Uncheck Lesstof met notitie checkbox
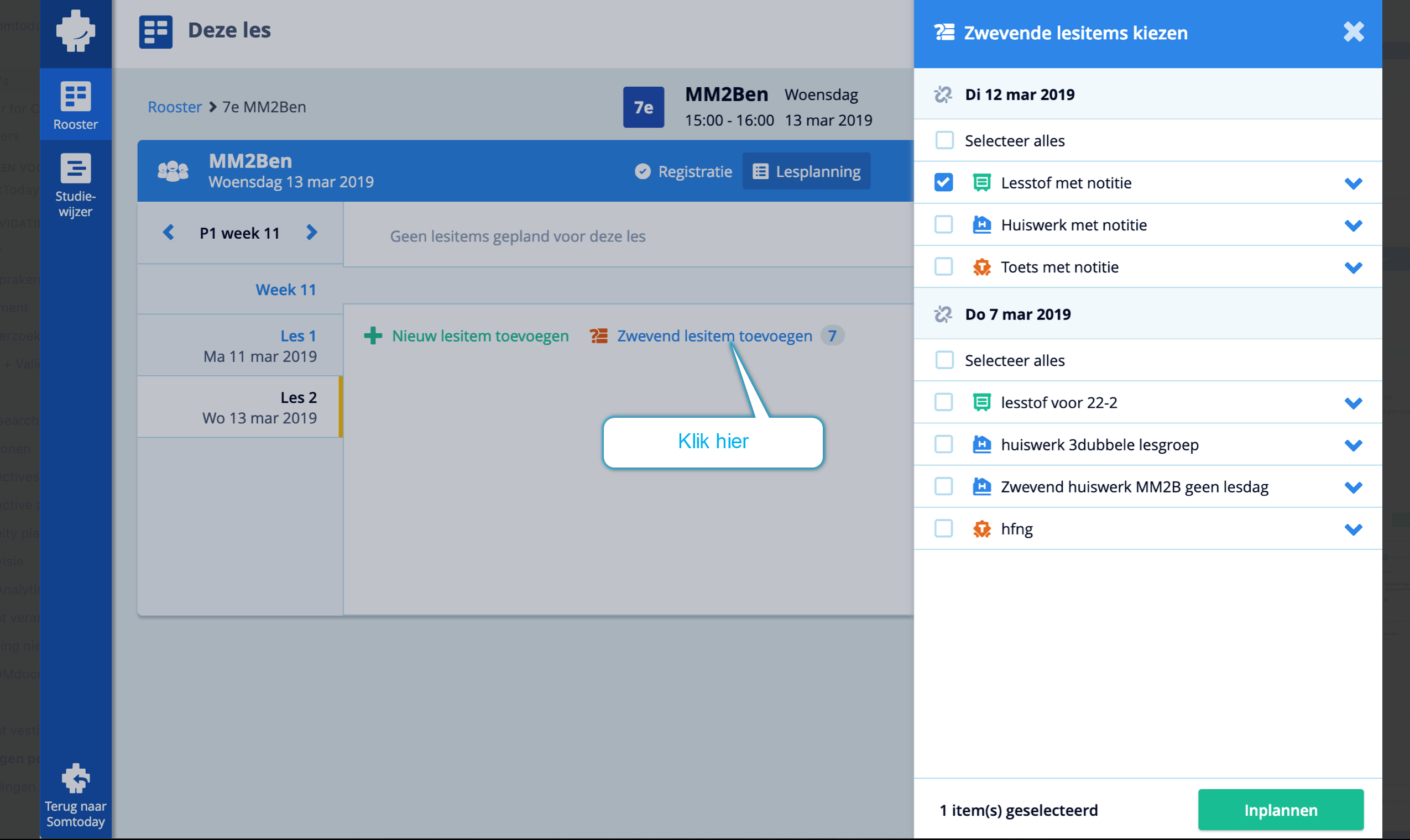This screenshot has height=840, width=1410. click(943, 182)
